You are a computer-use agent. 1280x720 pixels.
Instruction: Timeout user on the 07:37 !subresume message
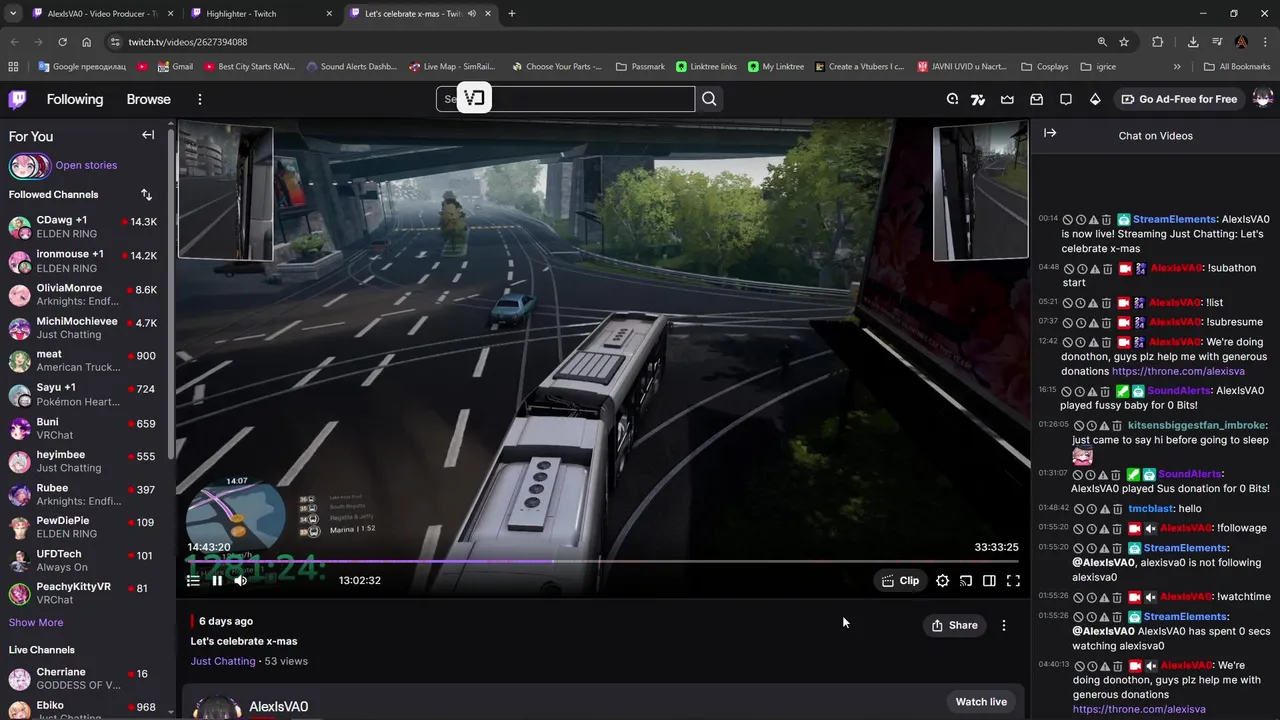1080,322
